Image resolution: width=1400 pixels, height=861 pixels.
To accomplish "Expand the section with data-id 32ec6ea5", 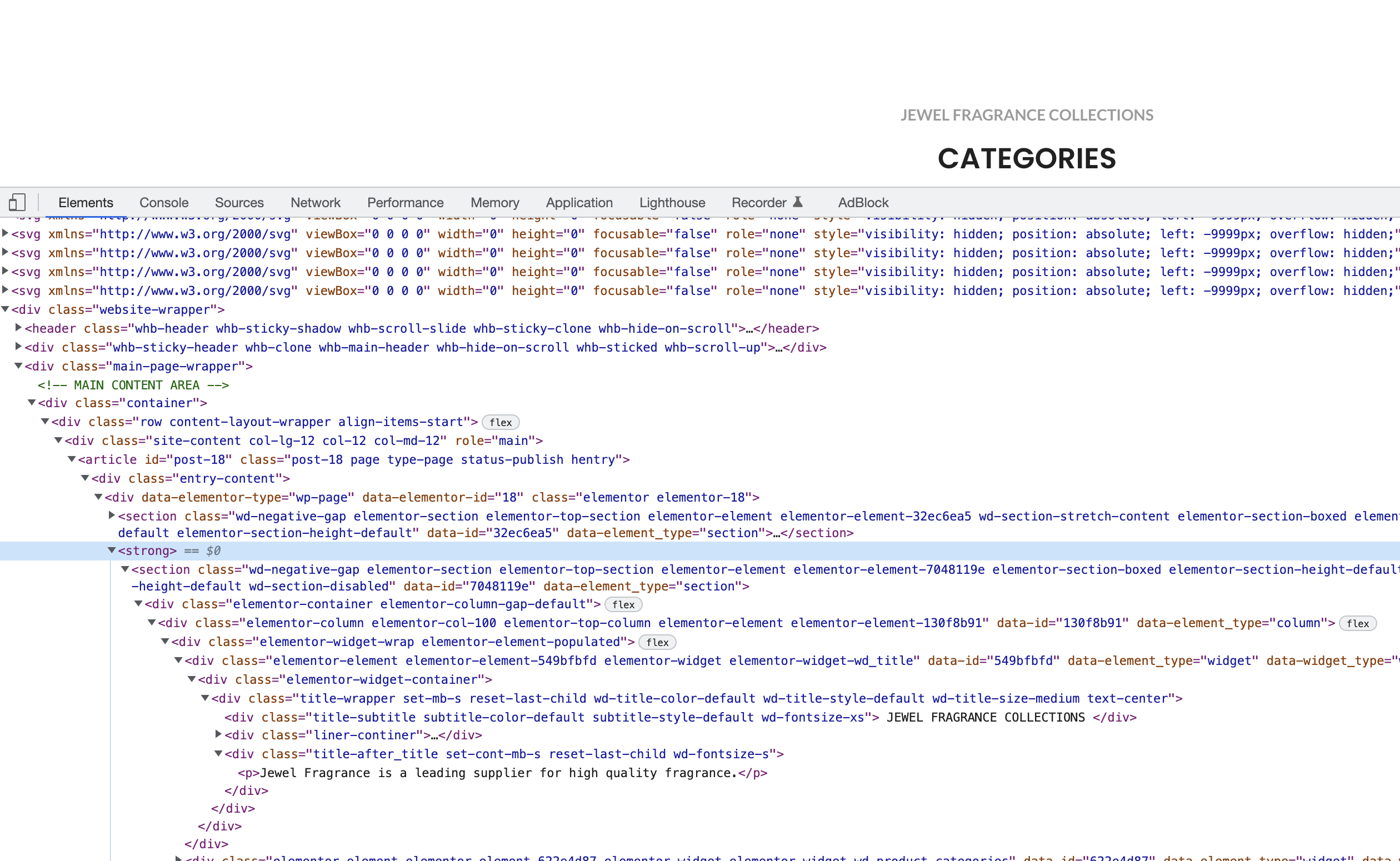I will click(112, 515).
